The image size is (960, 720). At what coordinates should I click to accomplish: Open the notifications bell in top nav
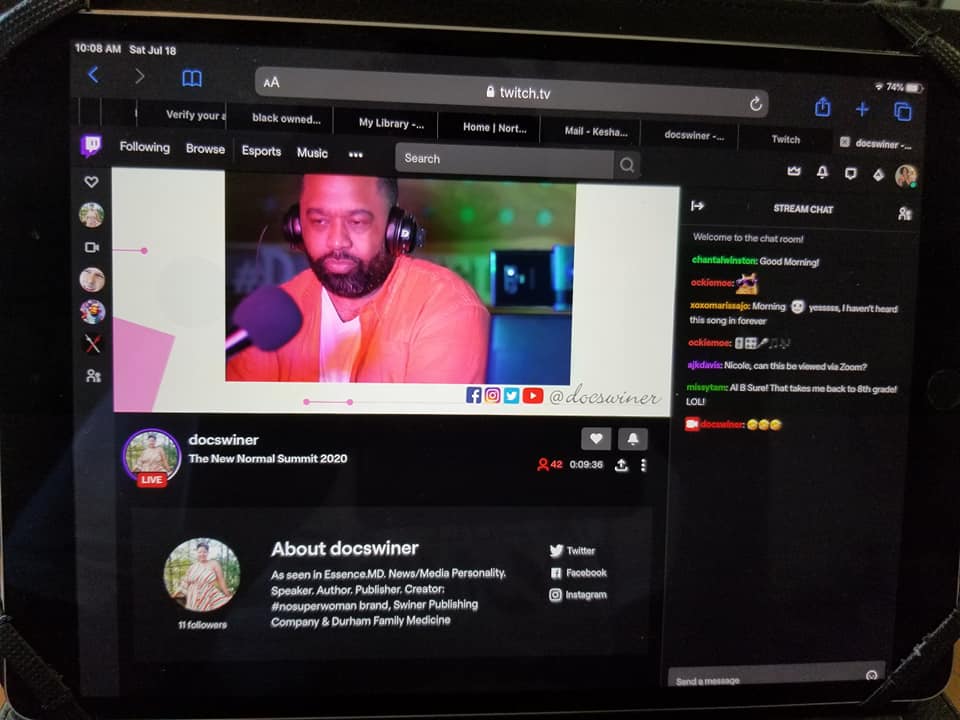(822, 172)
